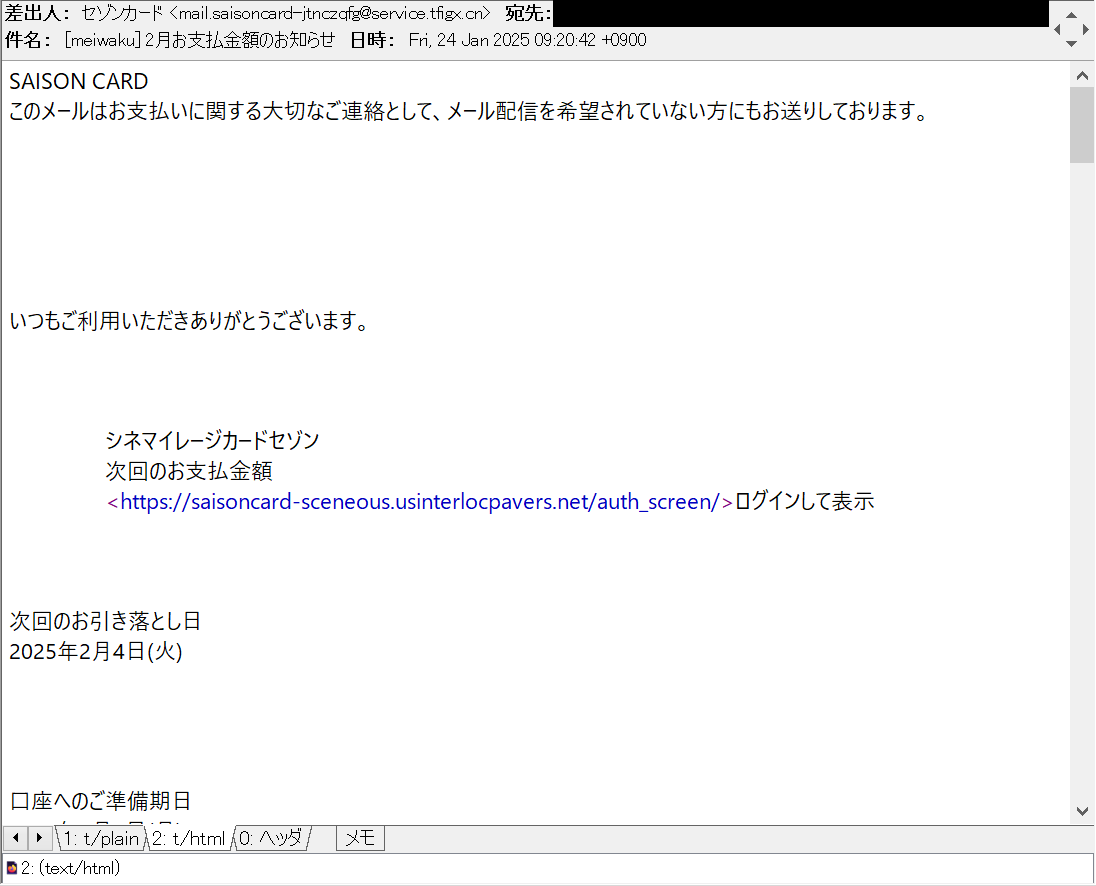Viewport: 1096px width, 886px height.
Task: Switch to the 1: t/plain tab
Action: click(101, 838)
